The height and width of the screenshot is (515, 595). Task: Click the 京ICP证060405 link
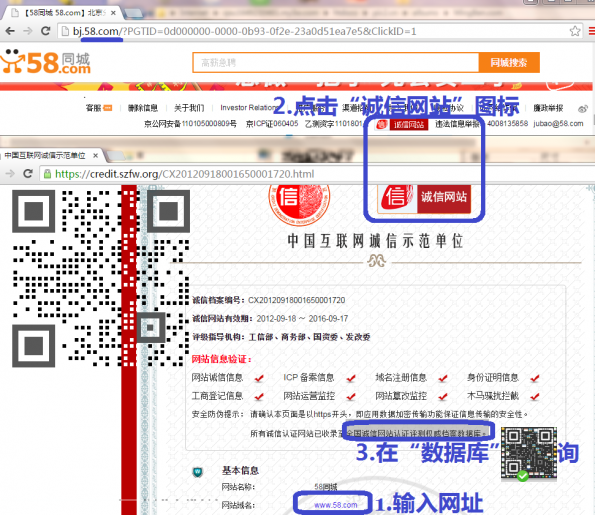[272, 124]
